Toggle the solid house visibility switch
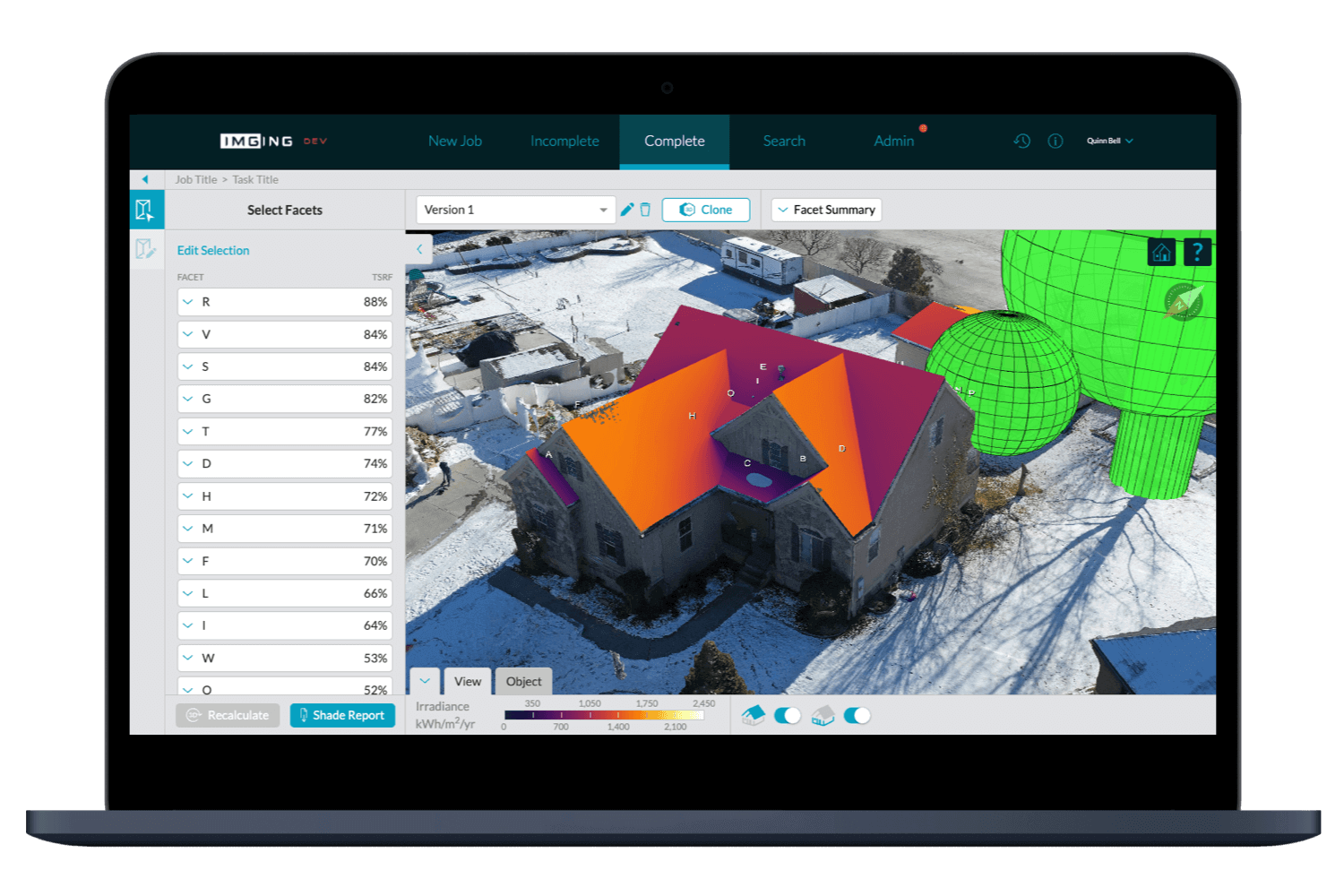Viewport: 1344px width, 896px height. 788,715
